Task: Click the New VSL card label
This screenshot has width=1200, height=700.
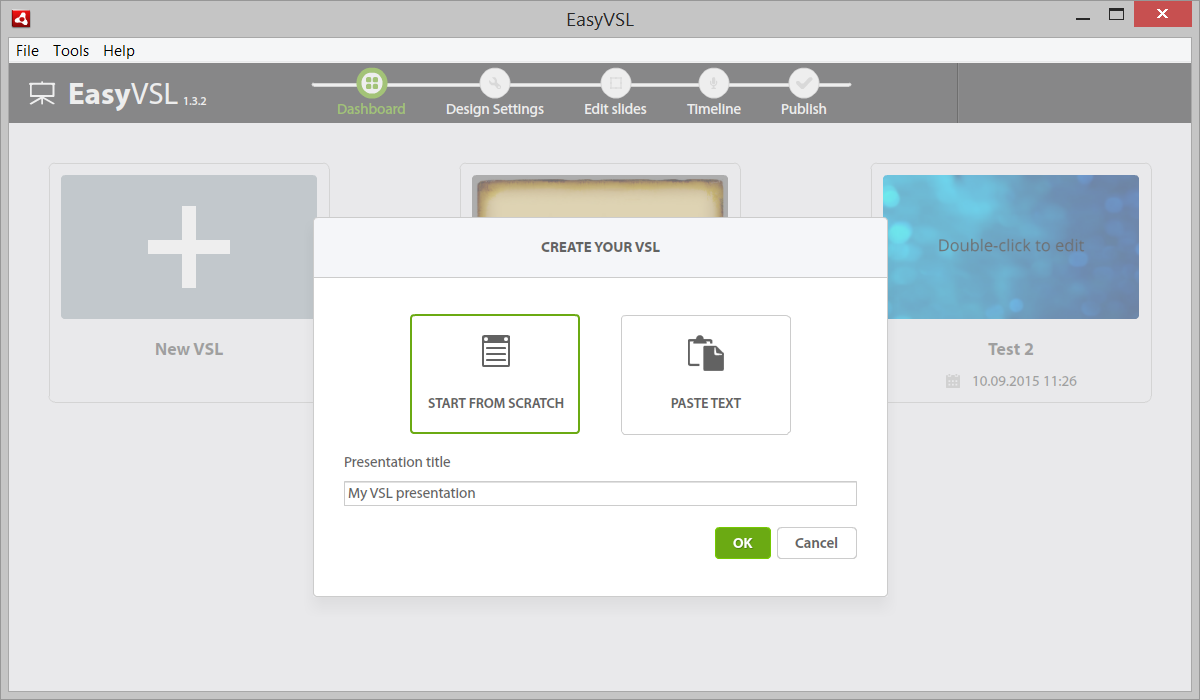Action: 189,349
